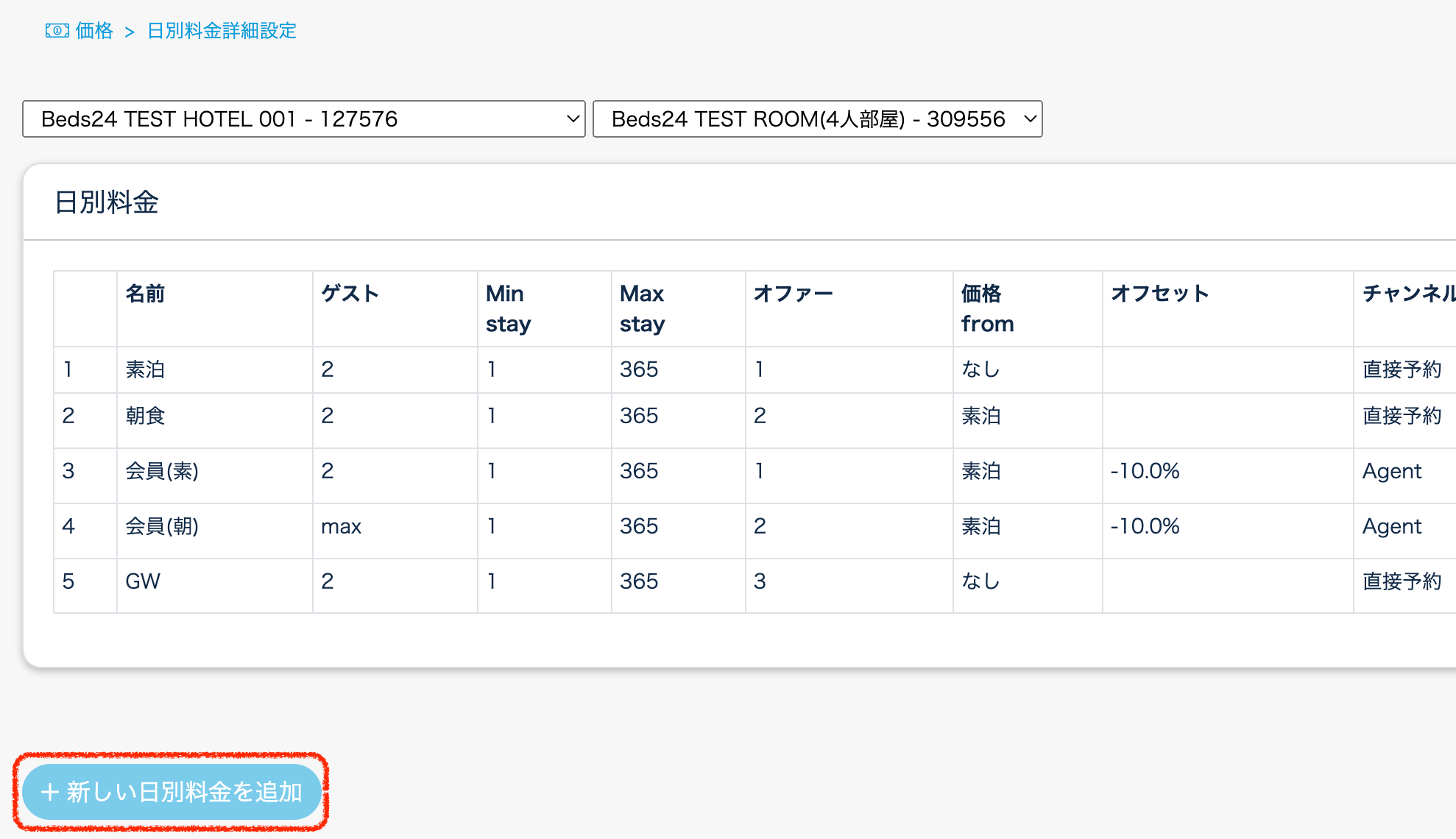Click the 日別料金 panel heading
1456x839 pixels.
pyautogui.click(x=107, y=202)
